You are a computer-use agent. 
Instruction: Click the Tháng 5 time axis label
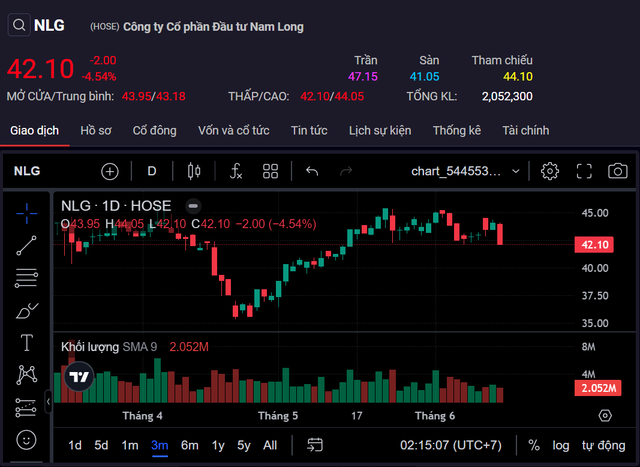[278, 416]
